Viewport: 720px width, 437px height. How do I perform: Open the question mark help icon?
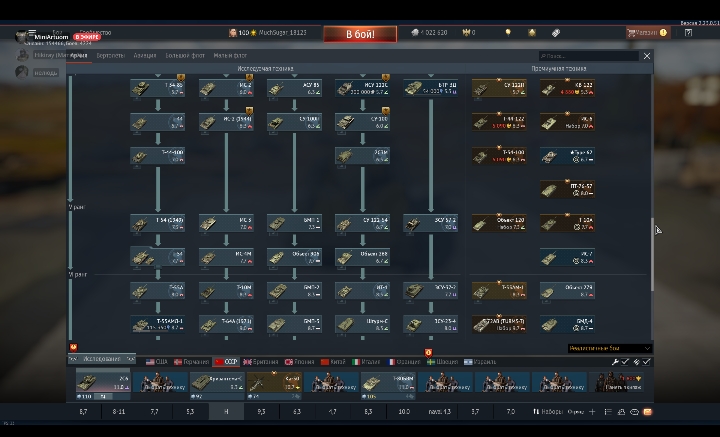688,33
